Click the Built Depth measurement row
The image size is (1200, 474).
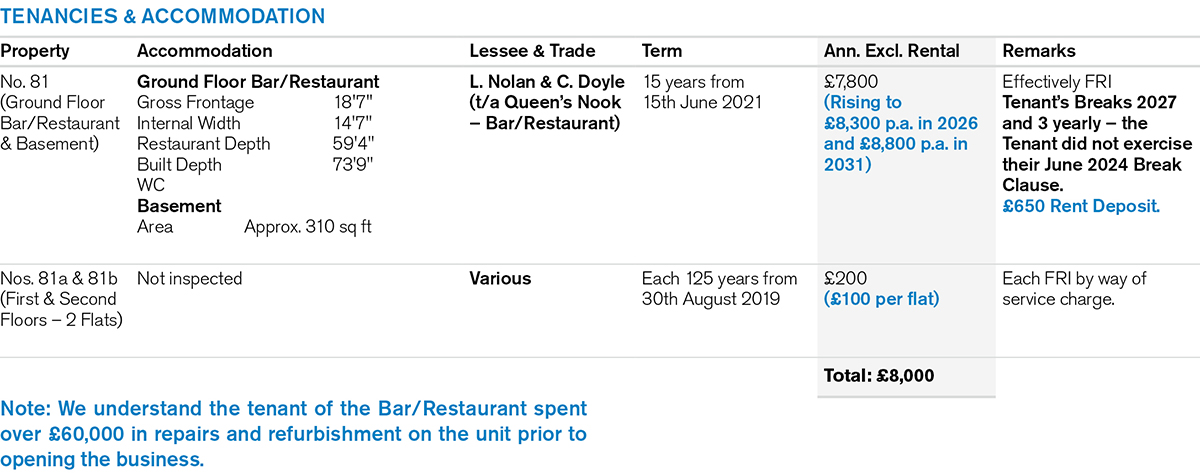point(255,165)
